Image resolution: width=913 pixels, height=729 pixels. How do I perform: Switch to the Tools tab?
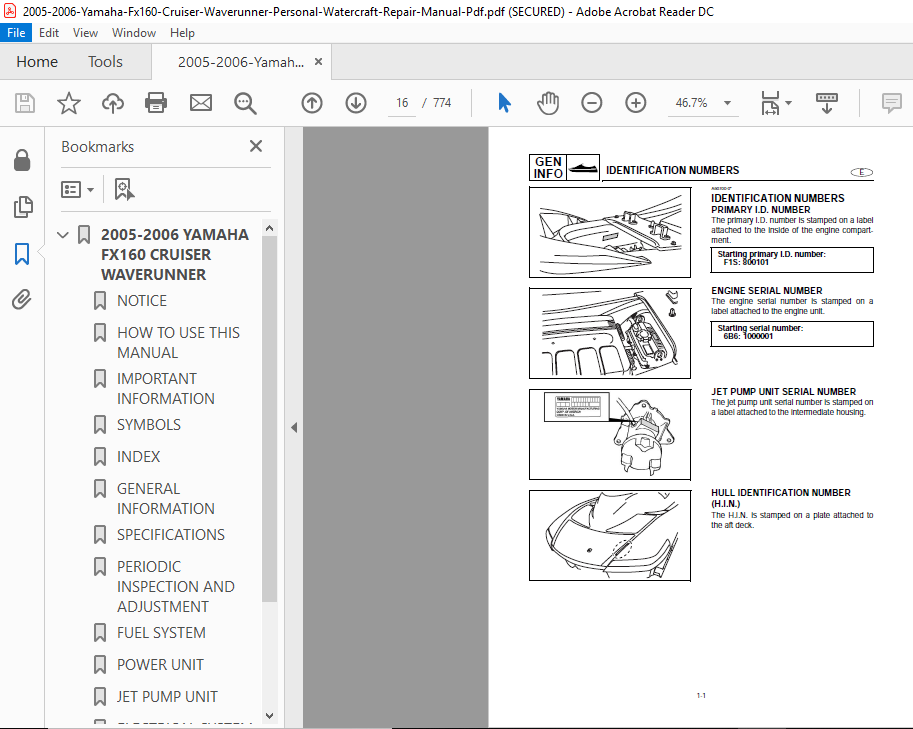(x=105, y=62)
